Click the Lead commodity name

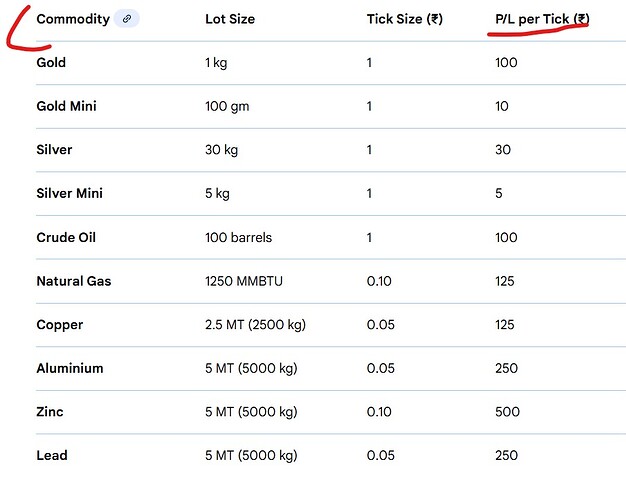(x=52, y=455)
